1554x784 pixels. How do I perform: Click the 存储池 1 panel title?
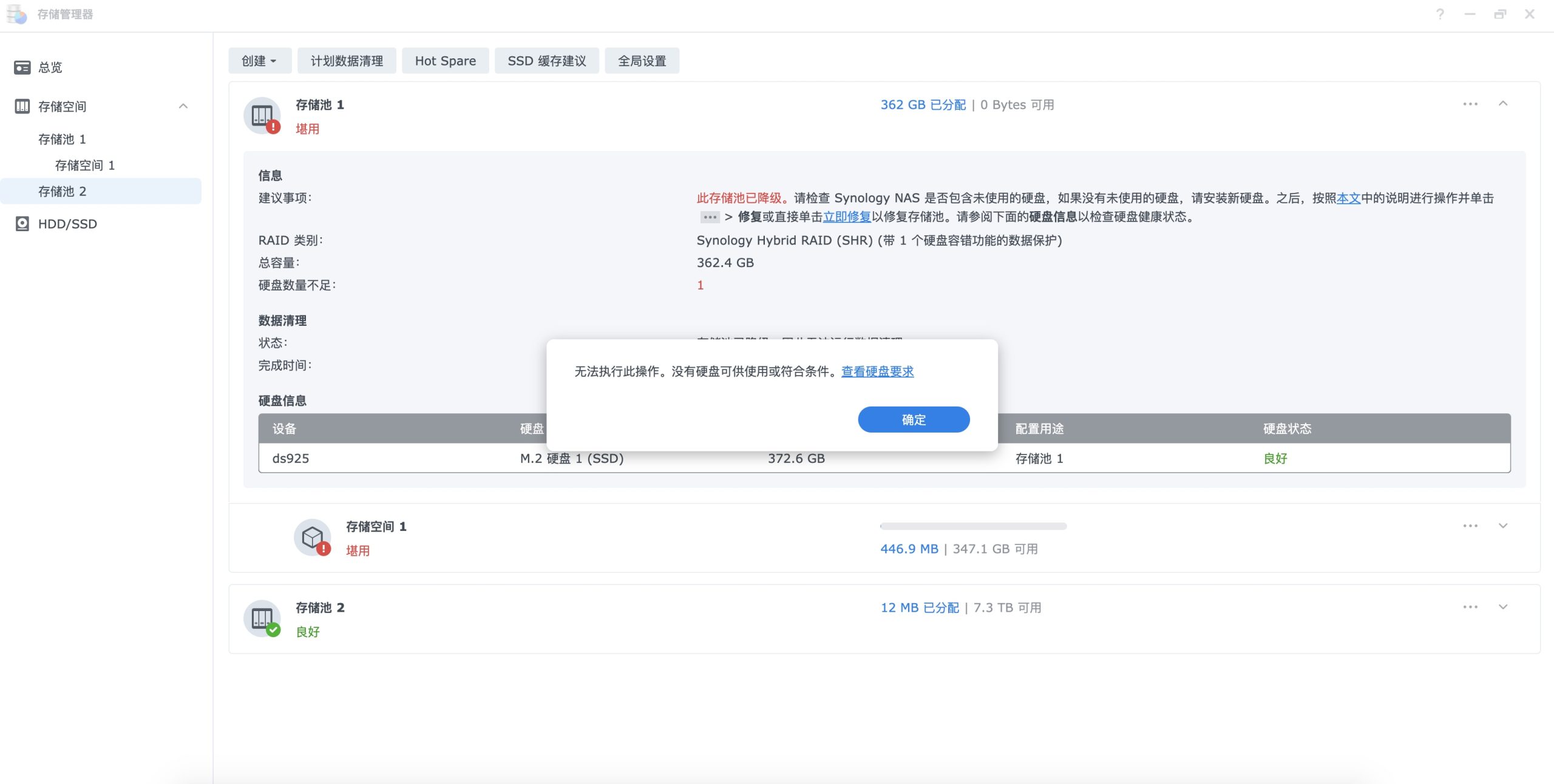point(320,104)
